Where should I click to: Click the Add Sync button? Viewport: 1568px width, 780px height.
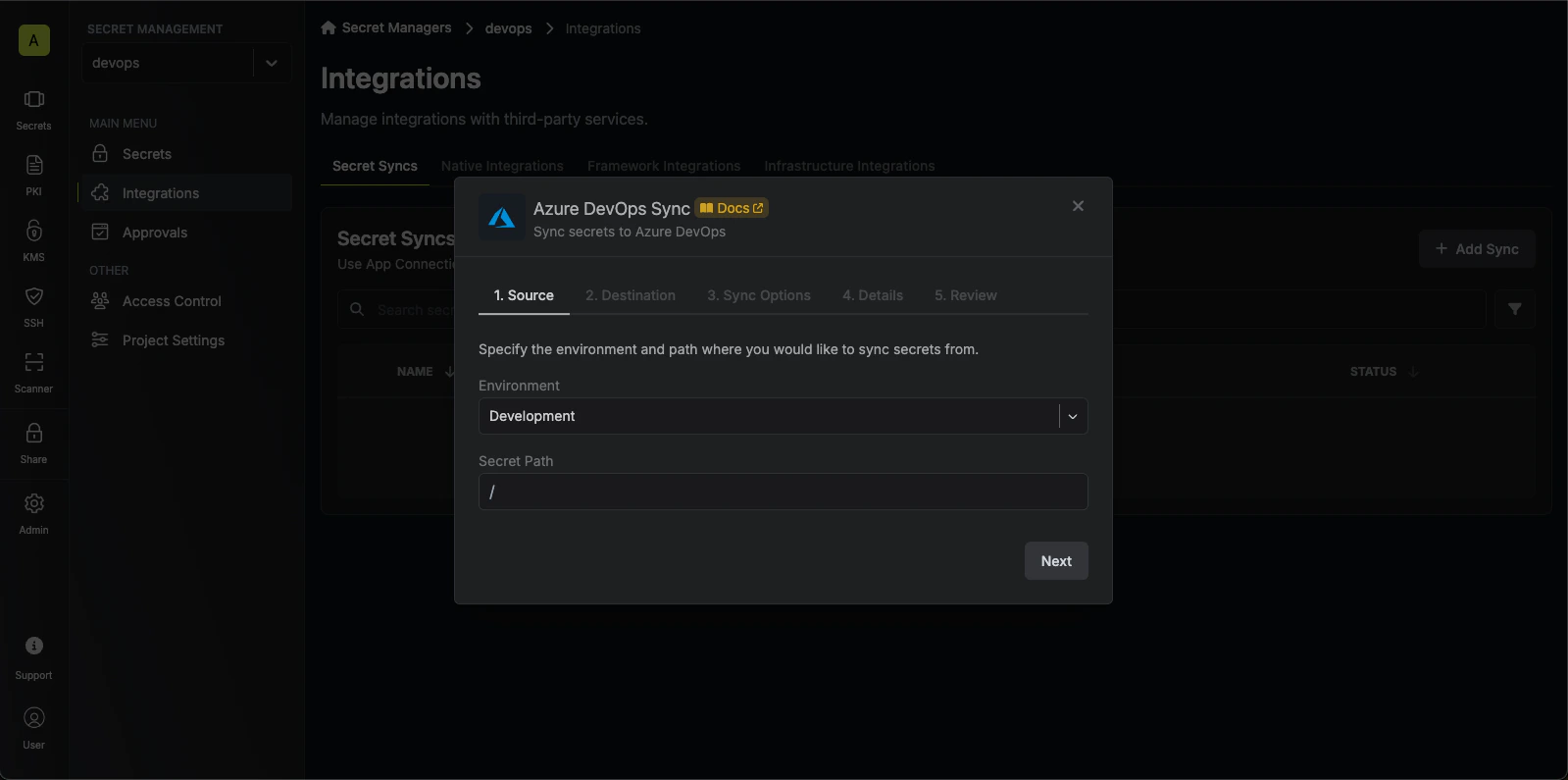[x=1477, y=249]
